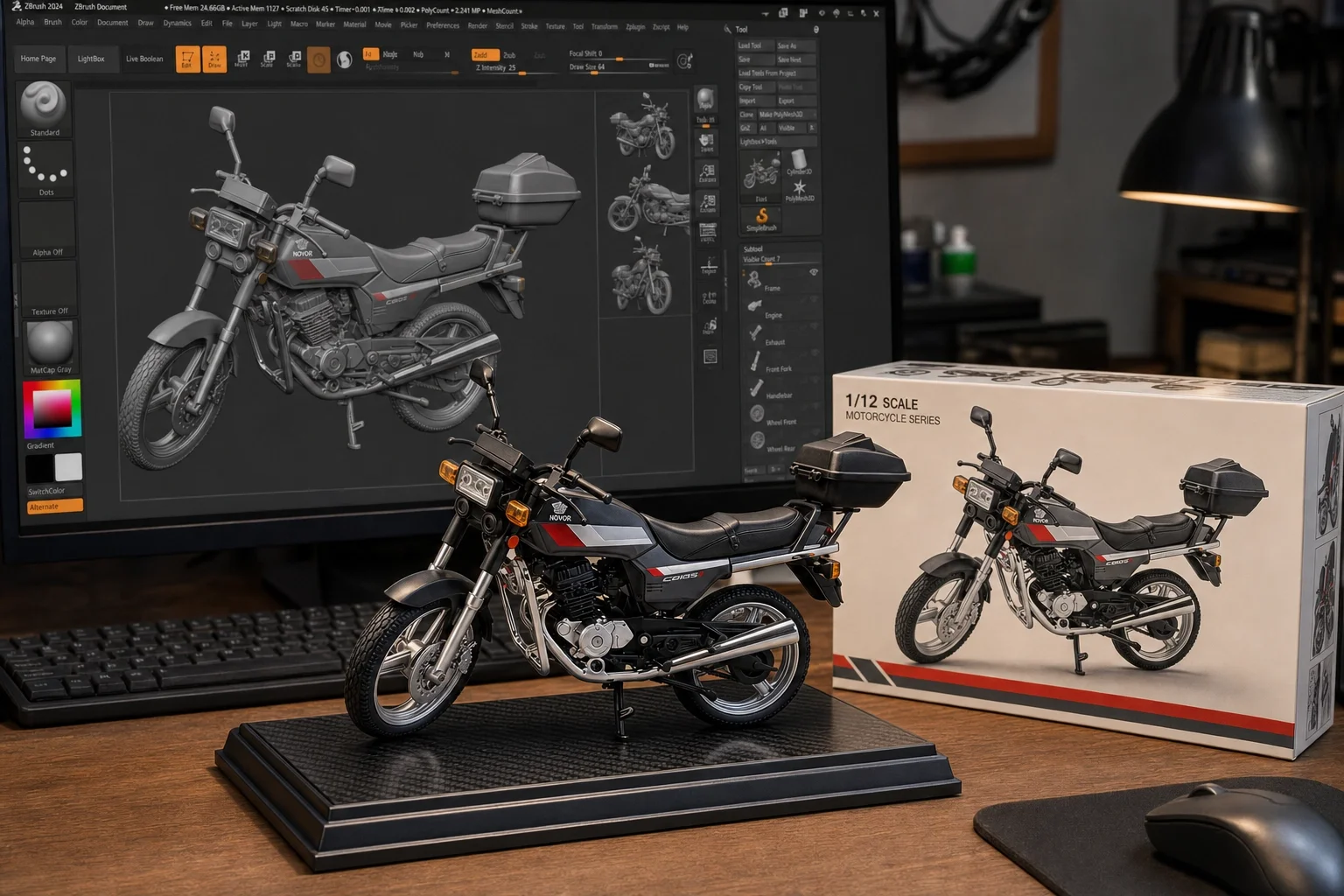Adjust the Draw Size slider
Viewport: 1344px width, 896px height.
(x=618, y=67)
